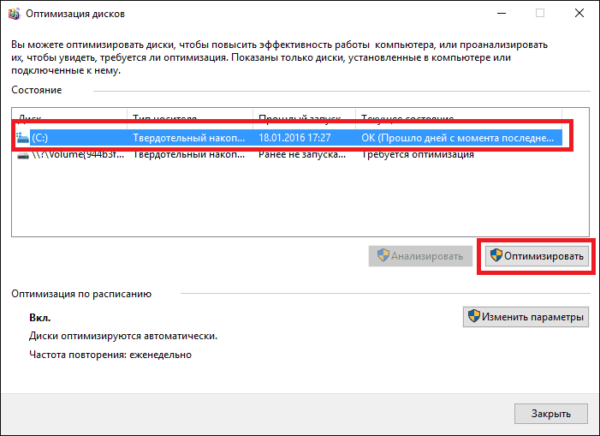The width and height of the screenshot is (600, 436).
Task: Click Диски оптимизируются автоматически text
Action: pos(123,336)
